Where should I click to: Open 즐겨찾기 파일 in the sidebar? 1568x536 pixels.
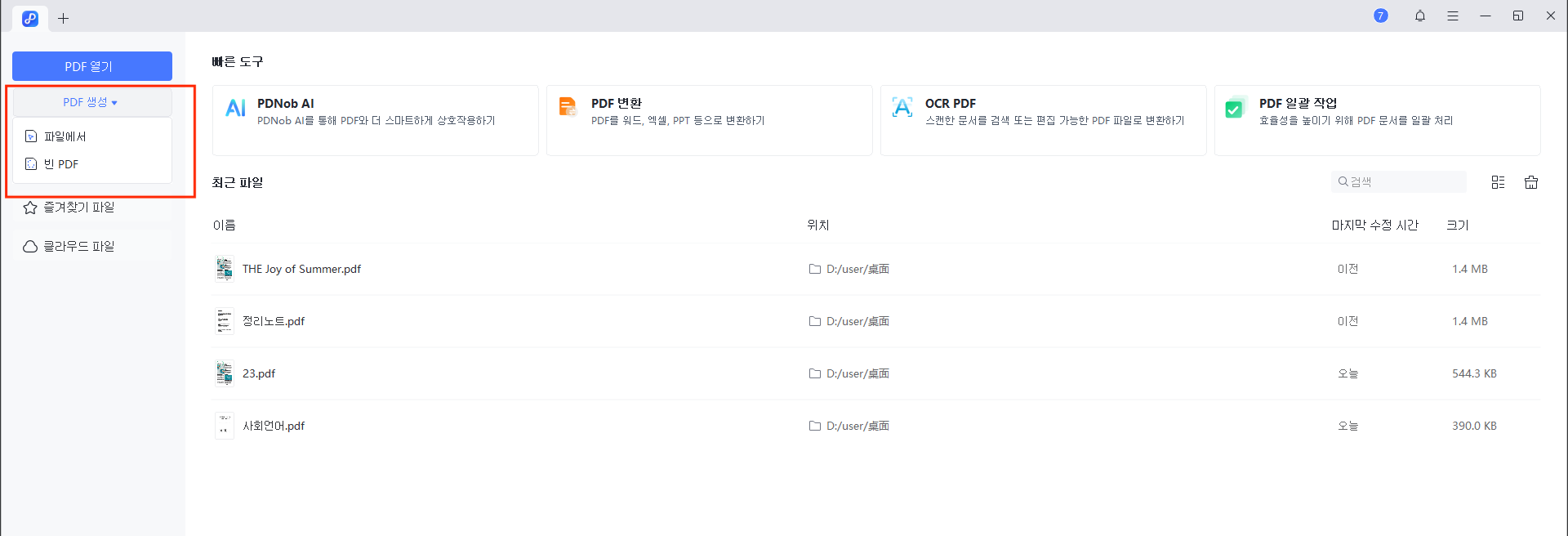tap(92, 208)
